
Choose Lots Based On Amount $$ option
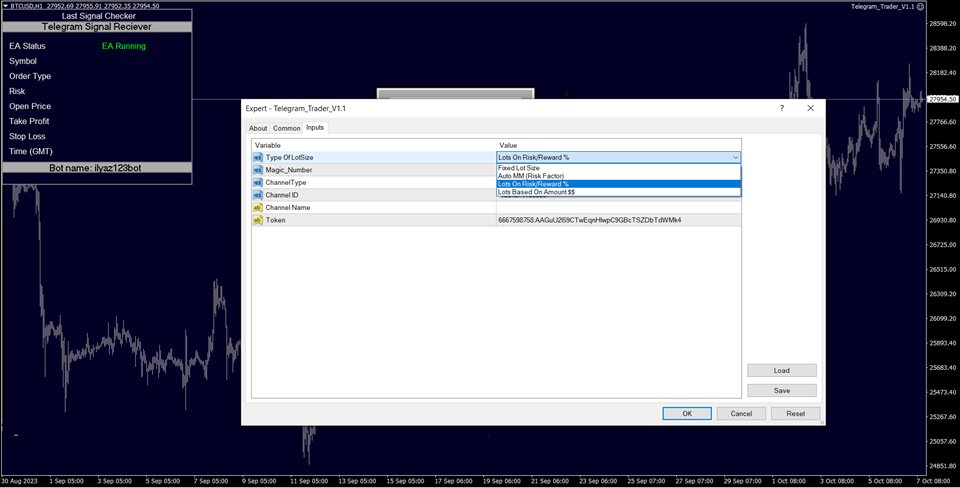(618, 192)
